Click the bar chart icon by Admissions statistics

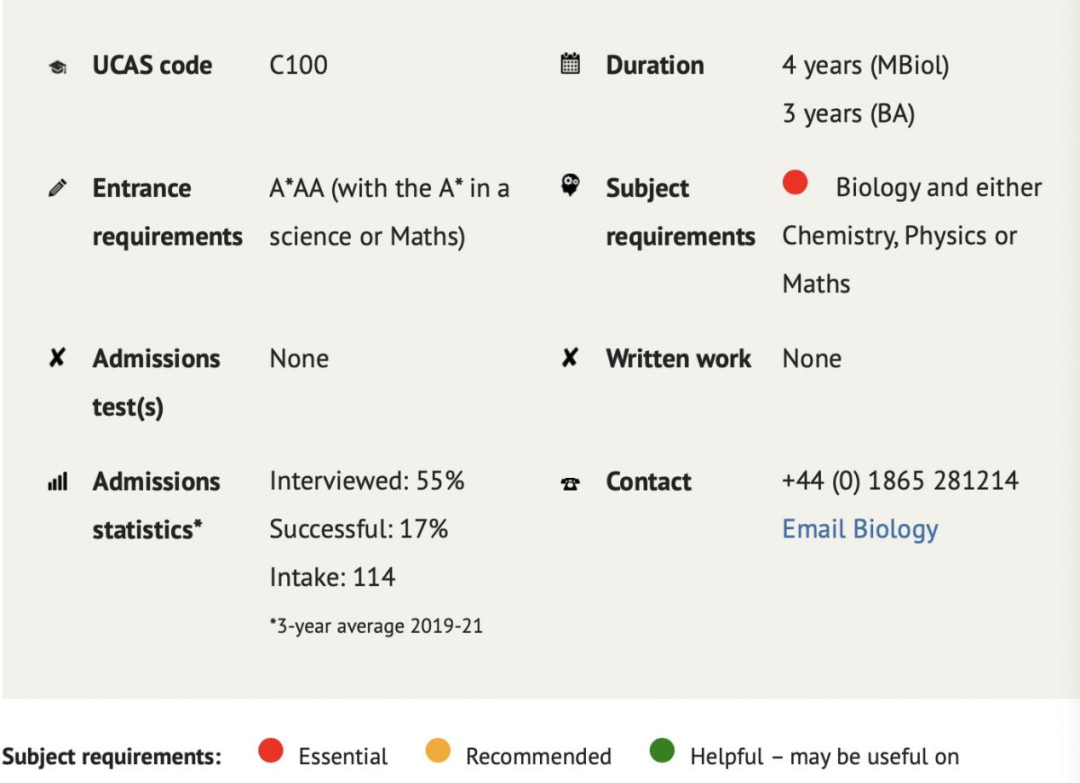(x=58, y=481)
